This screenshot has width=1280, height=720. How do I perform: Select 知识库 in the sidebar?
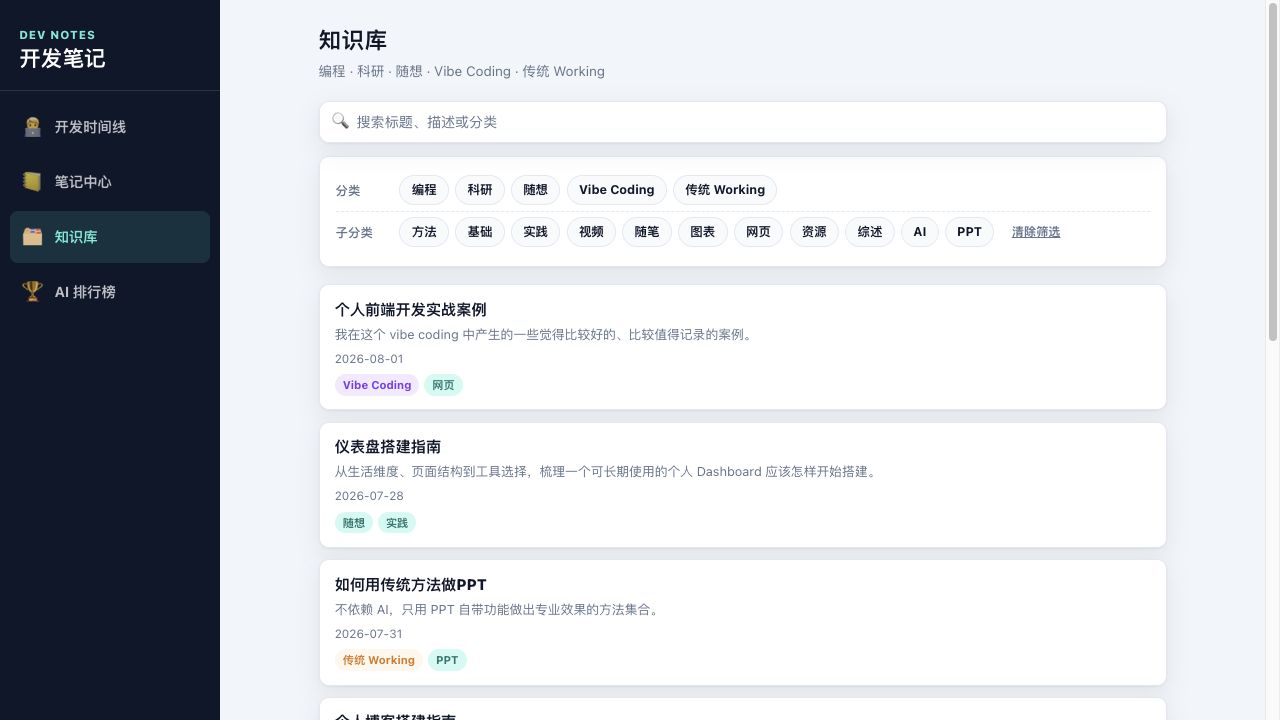coord(110,237)
